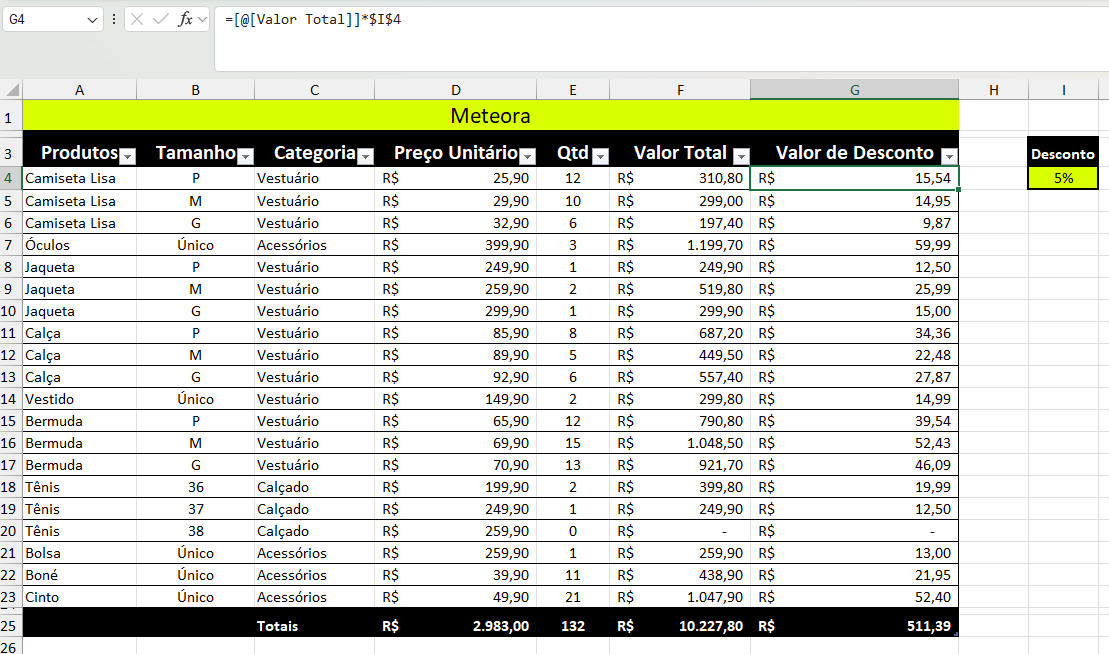Select active cell G4 value 15,54
Image resolution: width=1109 pixels, height=654 pixels.
[x=854, y=177]
